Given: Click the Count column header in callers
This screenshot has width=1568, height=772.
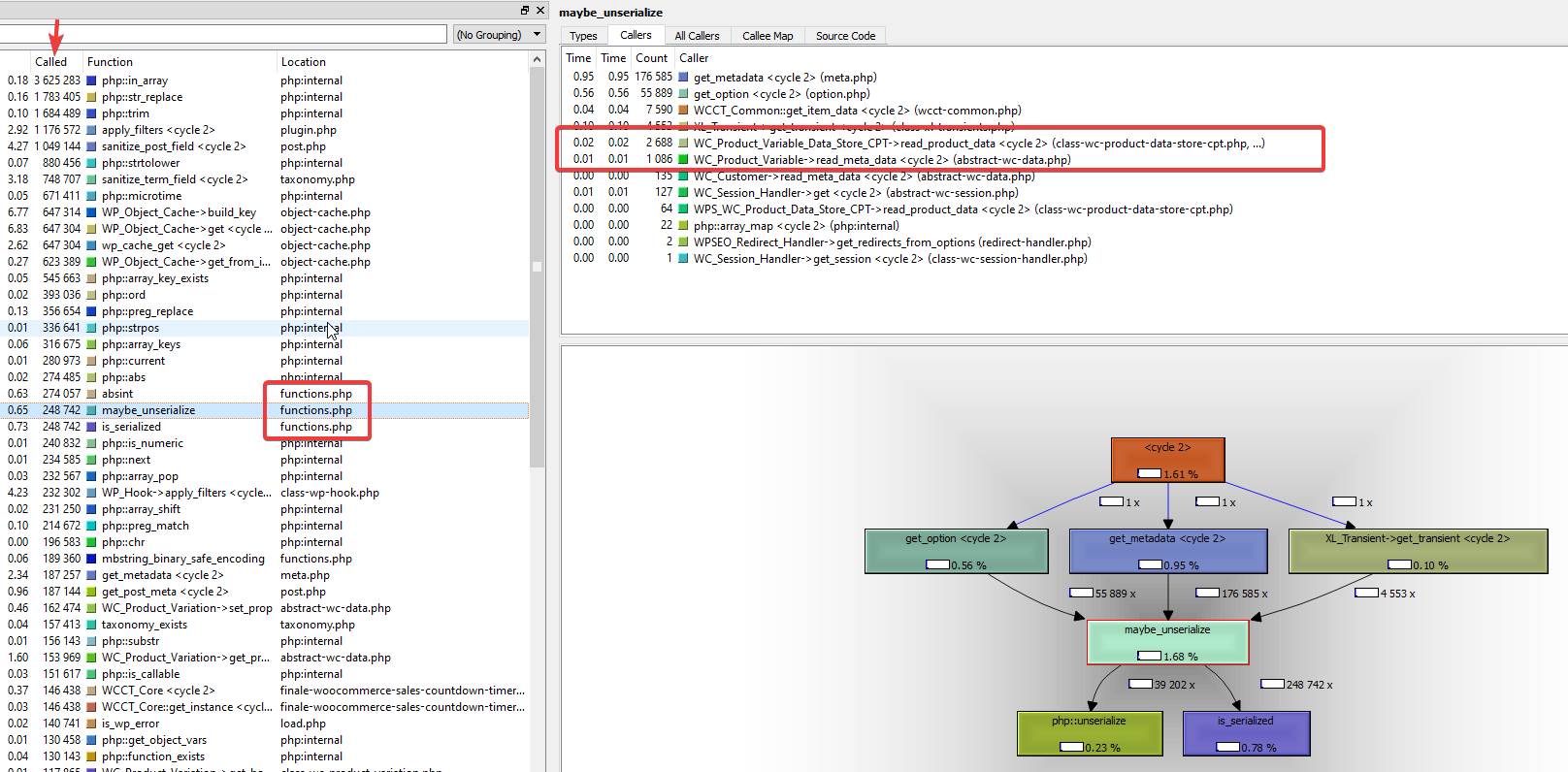Looking at the screenshot, I should (x=652, y=58).
